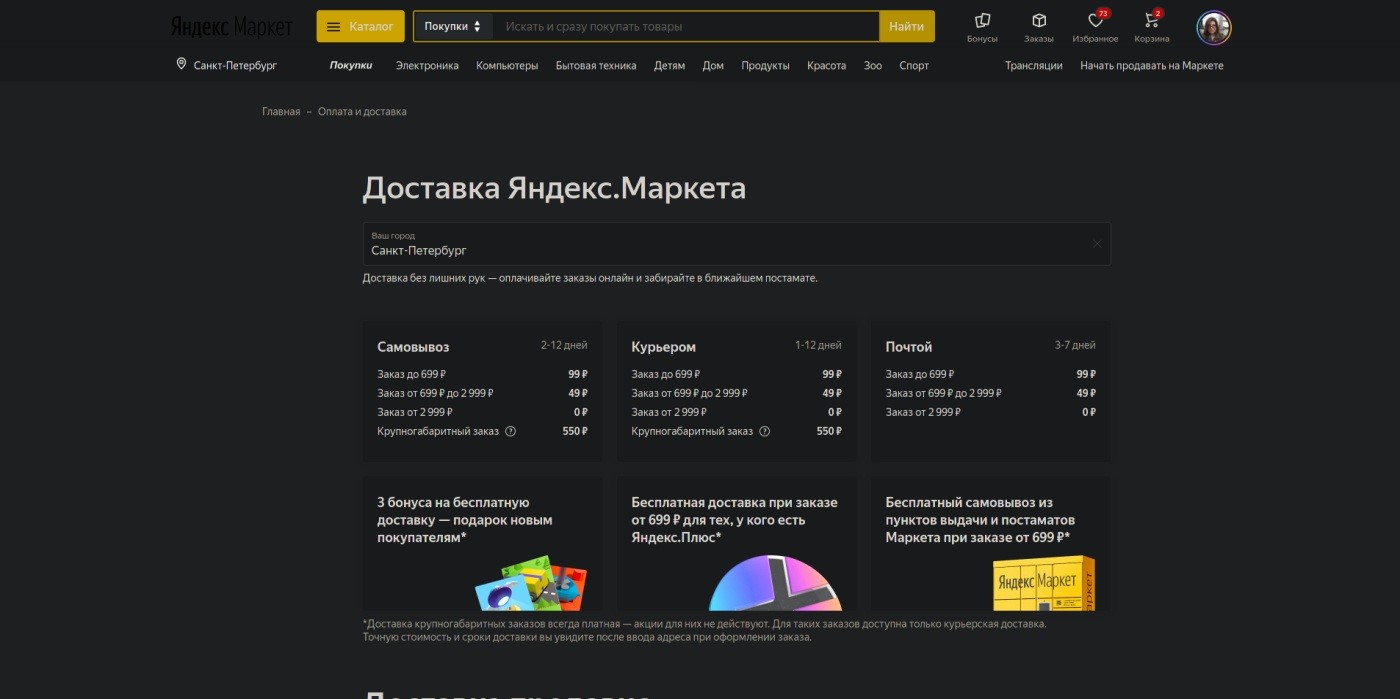This screenshot has width=1400, height=699.
Task: Open the Бытовая техника category
Action: (596, 65)
